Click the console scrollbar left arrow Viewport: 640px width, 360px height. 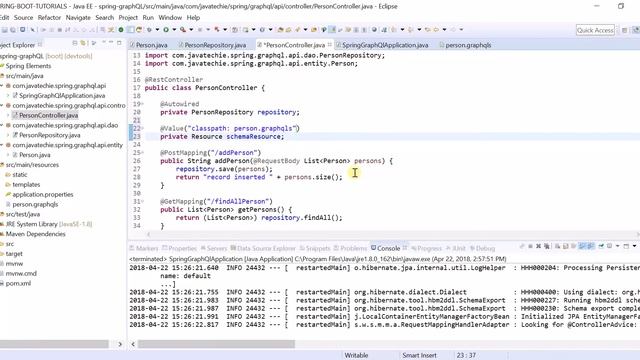(133, 344)
